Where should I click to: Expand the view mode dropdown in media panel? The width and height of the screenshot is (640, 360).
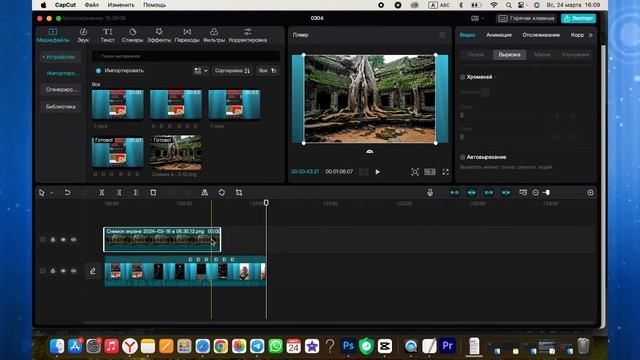pos(201,71)
